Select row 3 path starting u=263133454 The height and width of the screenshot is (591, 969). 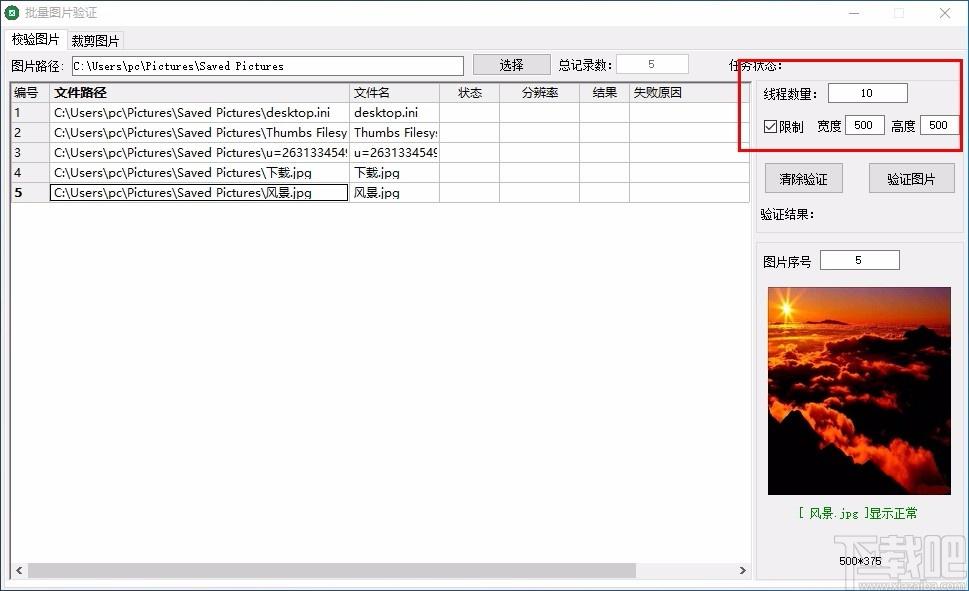(x=199, y=153)
